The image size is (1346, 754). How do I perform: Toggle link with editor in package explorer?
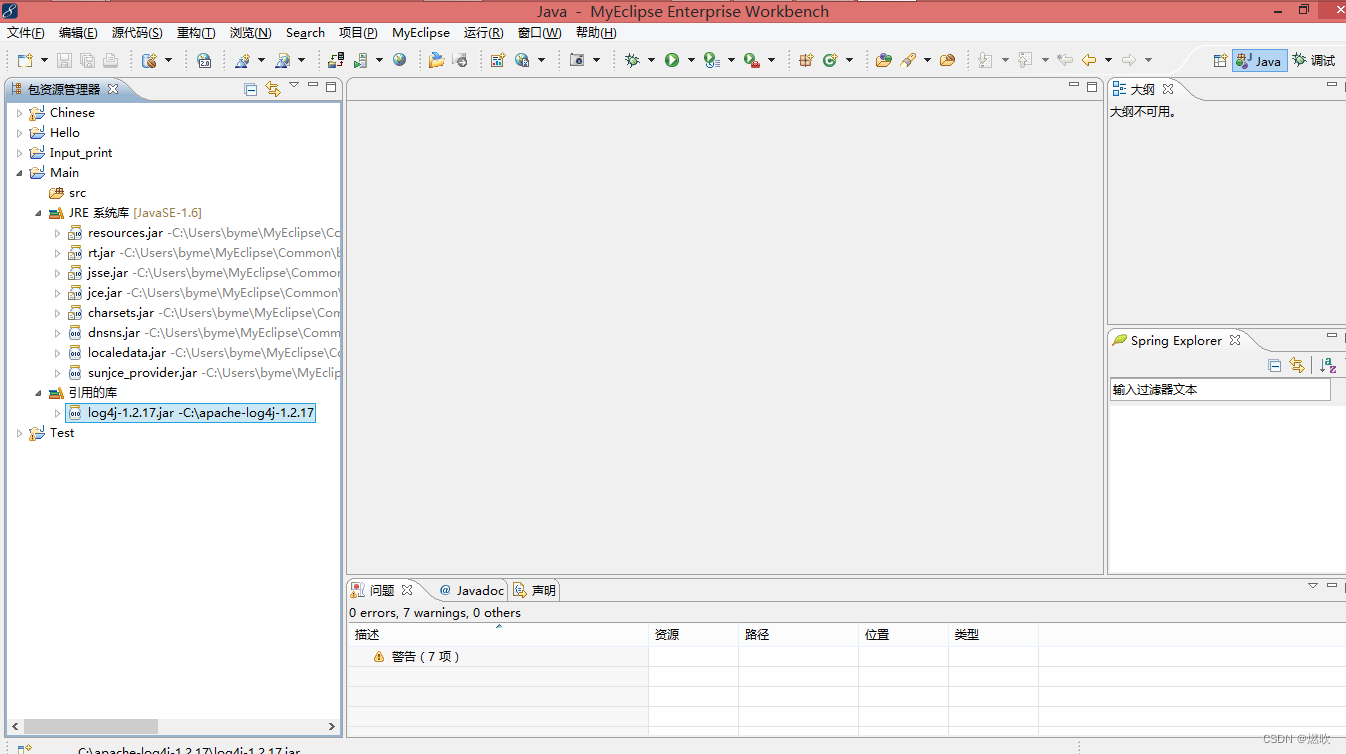click(273, 89)
